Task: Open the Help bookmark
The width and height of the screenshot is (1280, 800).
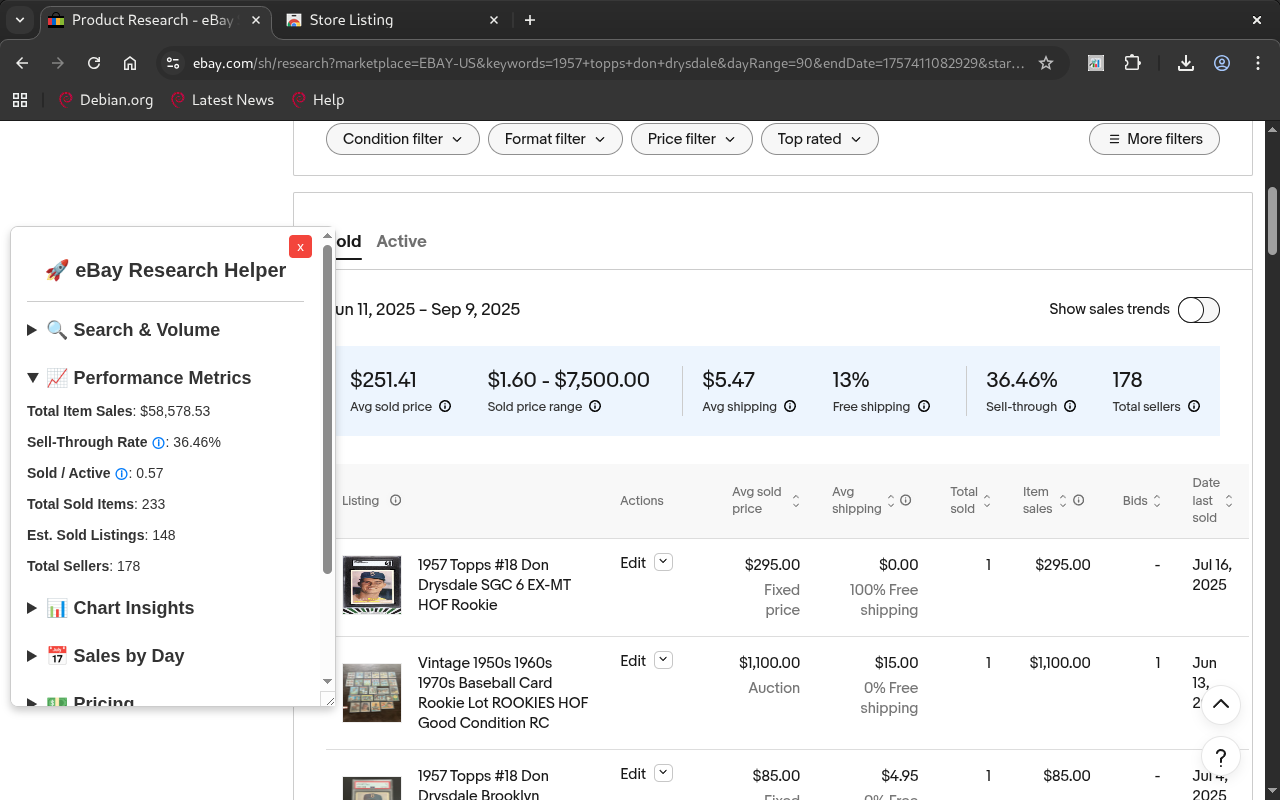Action: click(x=318, y=100)
